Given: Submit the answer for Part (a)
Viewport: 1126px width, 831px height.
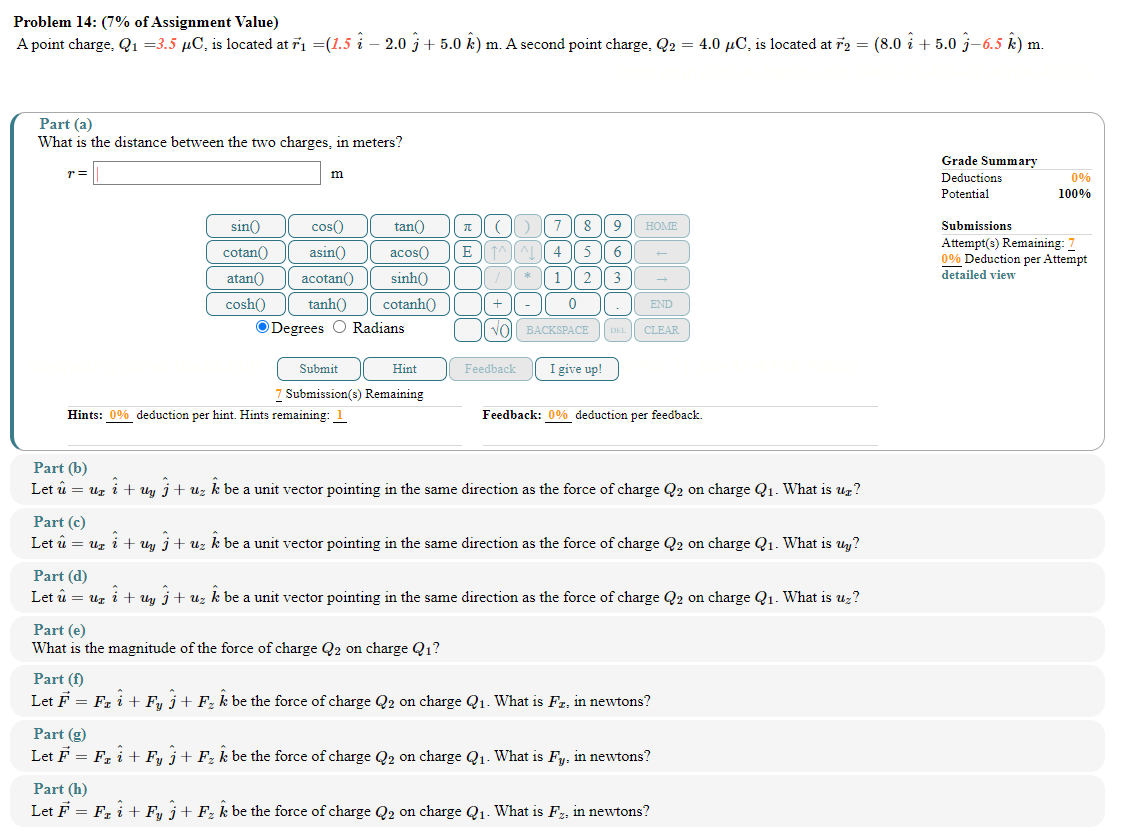Looking at the screenshot, I should 318,368.
